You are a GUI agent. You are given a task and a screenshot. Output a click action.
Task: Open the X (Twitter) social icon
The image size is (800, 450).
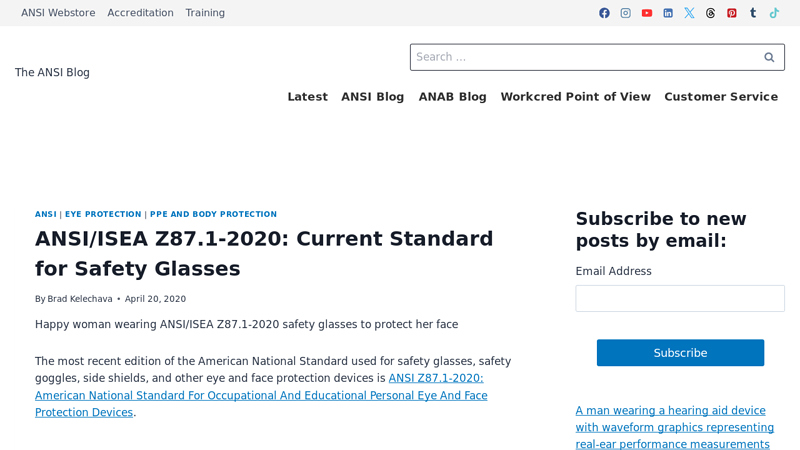click(x=689, y=13)
